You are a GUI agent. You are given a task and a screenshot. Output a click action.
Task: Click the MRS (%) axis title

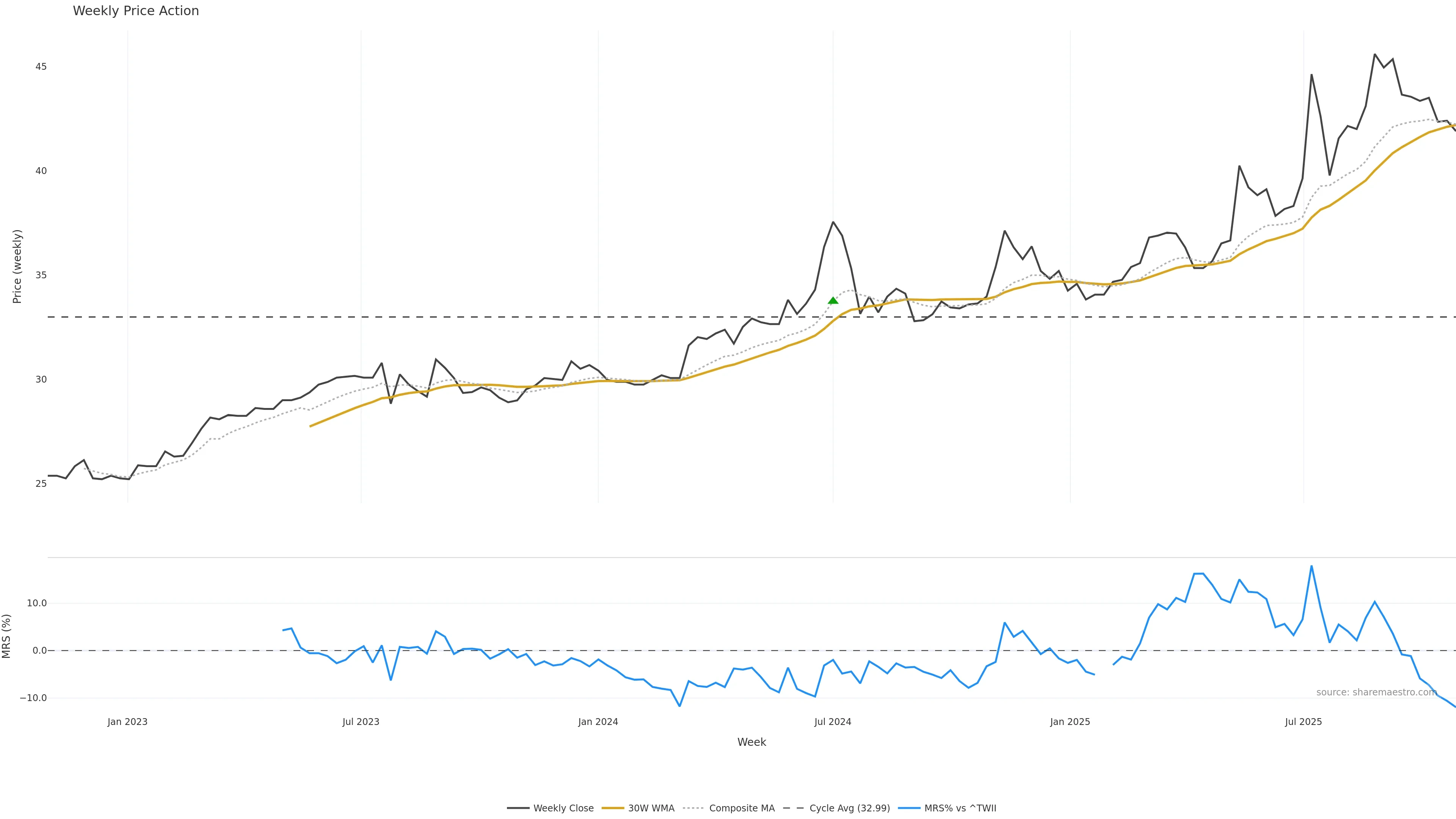[x=6, y=636]
